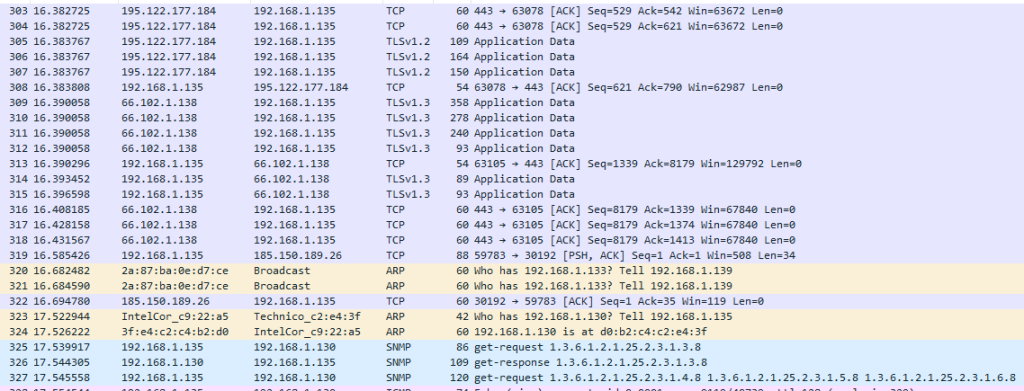Select SNMP get-response packet 326
The width and height of the screenshot is (1024, 391).
[x=512, y=362]
